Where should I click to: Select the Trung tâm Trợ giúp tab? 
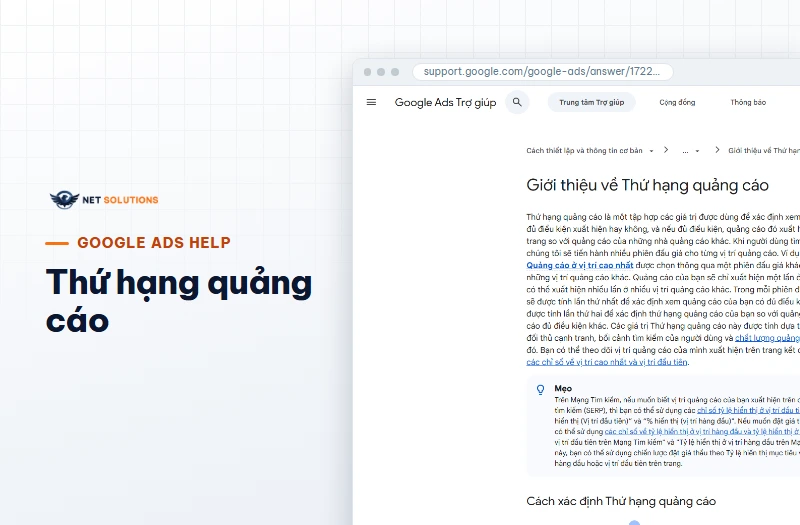pos(591,102)
